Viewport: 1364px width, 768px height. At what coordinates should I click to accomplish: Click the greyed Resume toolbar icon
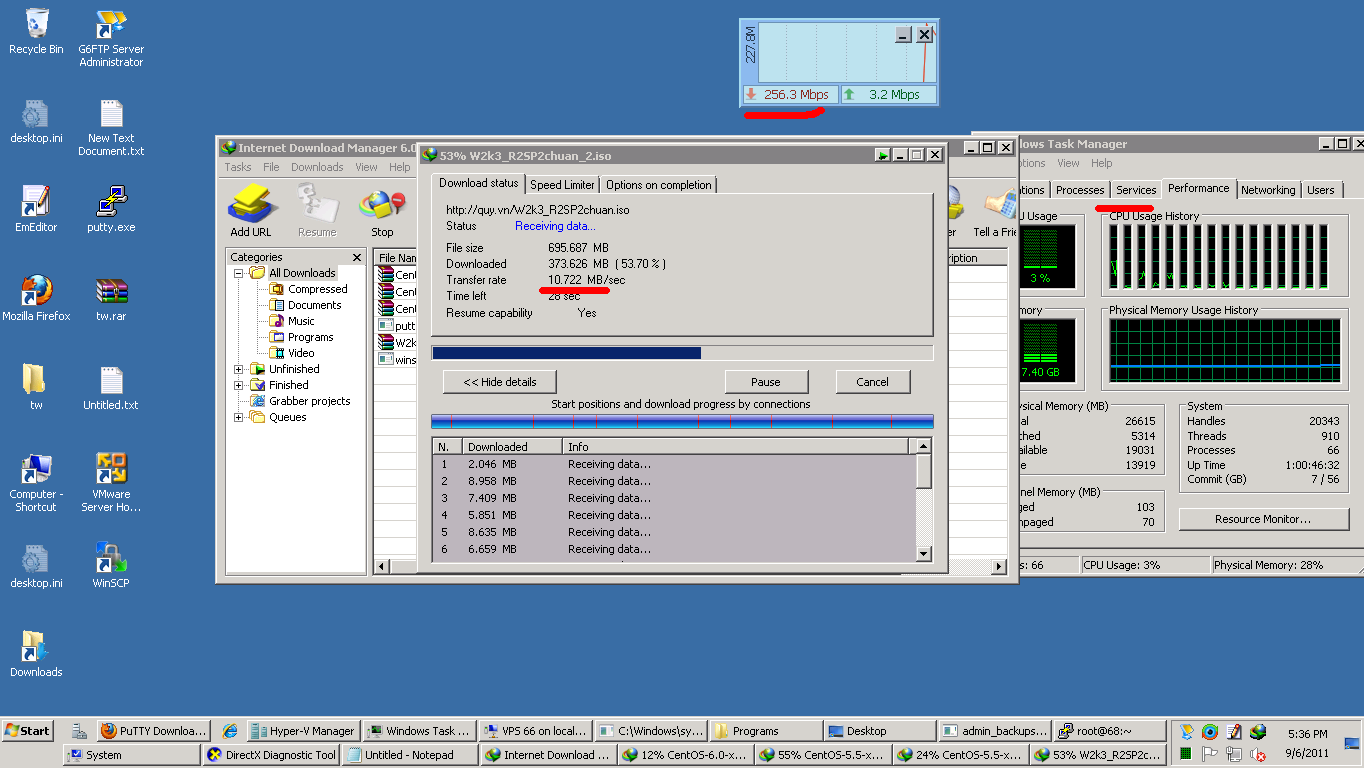coord(317,205)
